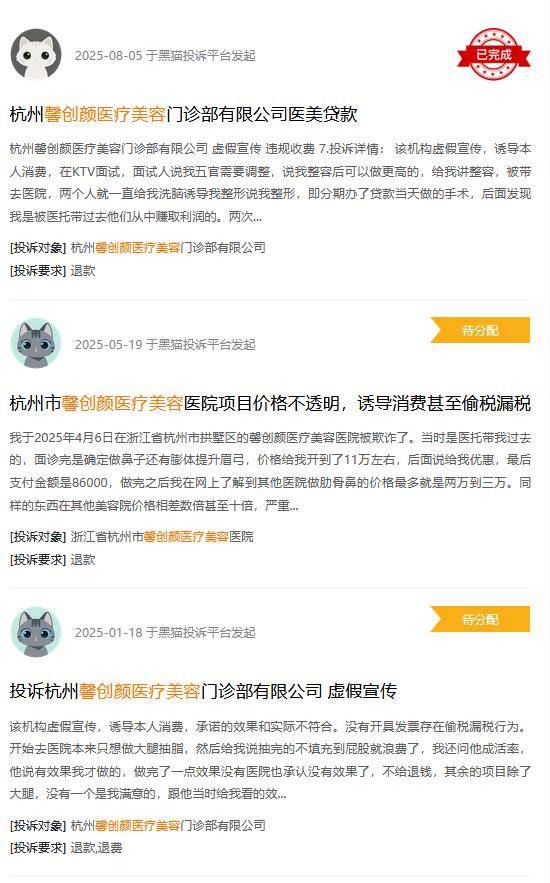The height and width of the screenshot is (883, 550).
Task: Click 投诉对象 company in first complaint
Action: tap(168, 248)
